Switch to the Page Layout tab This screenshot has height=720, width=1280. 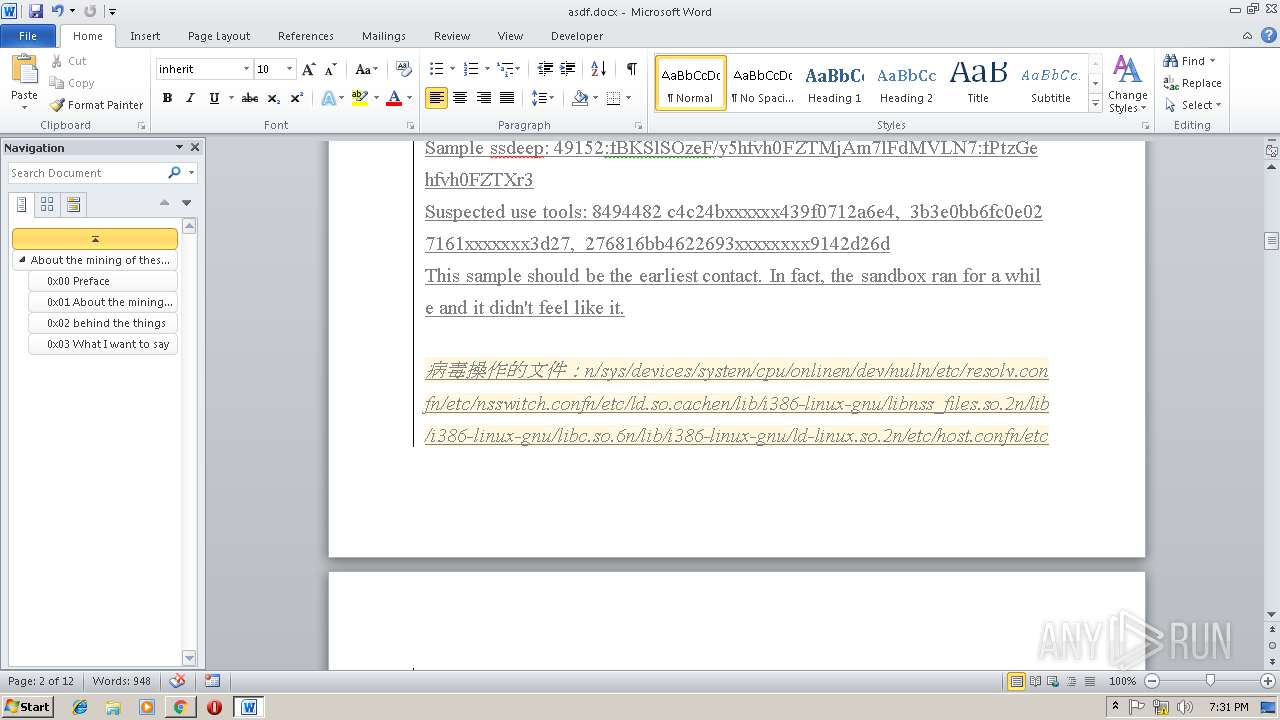tap(219, 36)
